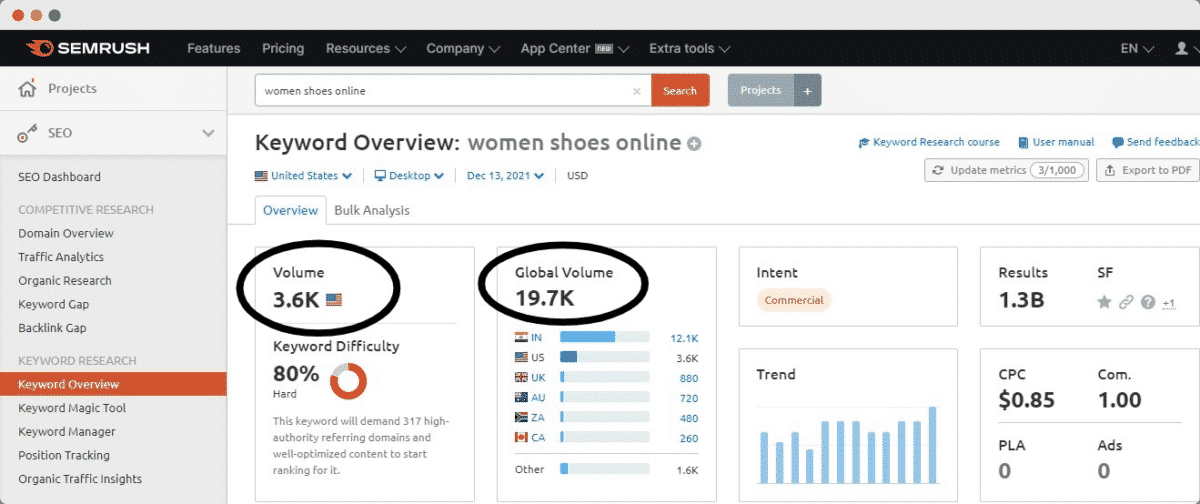The height and width of the screenshot is (504, 1200).
Task: Expand the Resources menu
Action: [366, 48]
